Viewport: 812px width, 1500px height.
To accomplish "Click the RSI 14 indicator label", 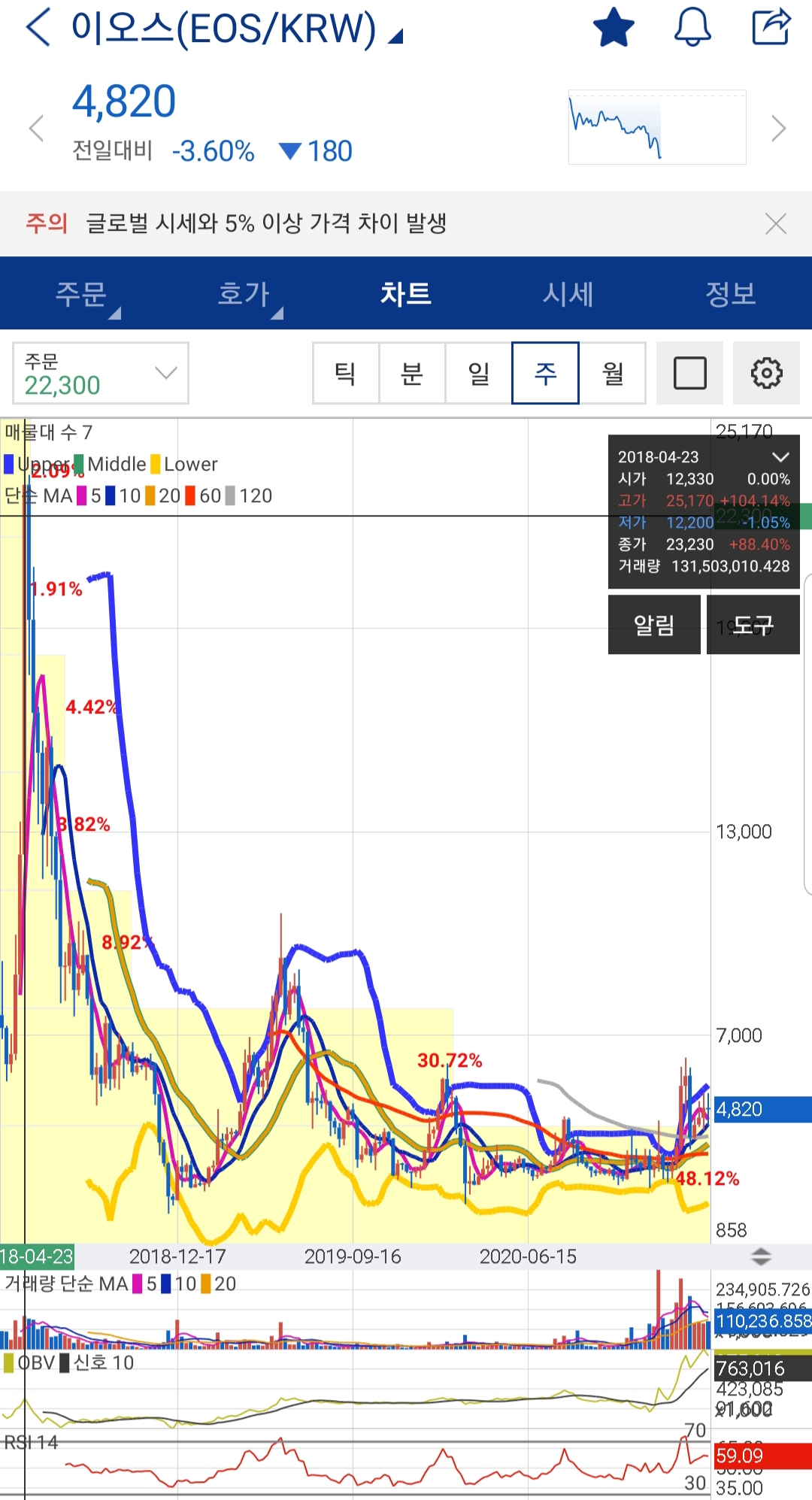I will pos(32,1442).
